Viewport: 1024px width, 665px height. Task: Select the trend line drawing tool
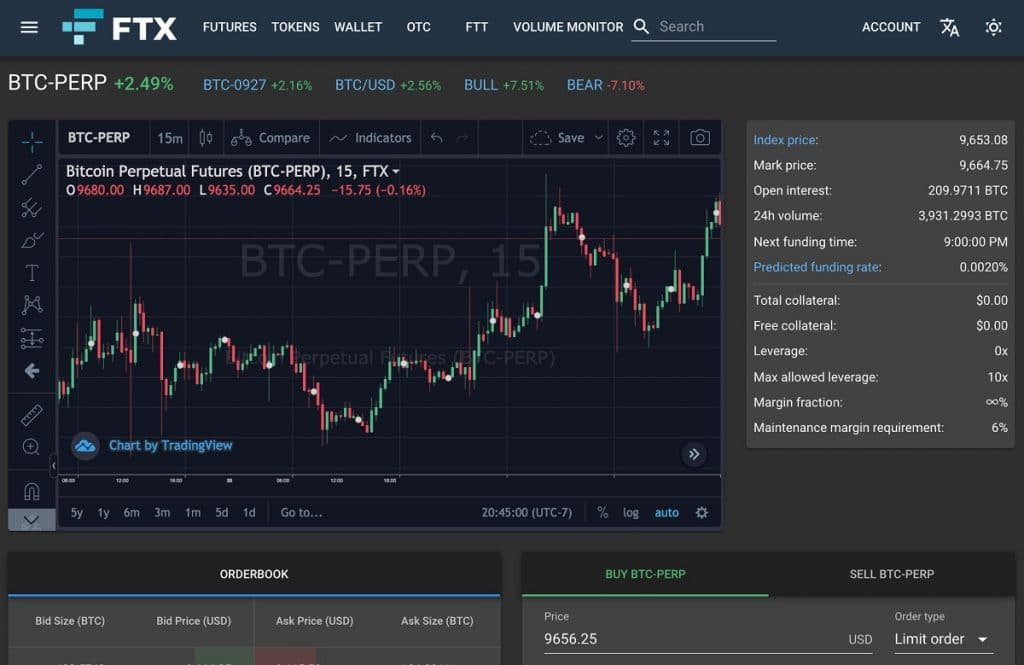[x=31, y=174]
